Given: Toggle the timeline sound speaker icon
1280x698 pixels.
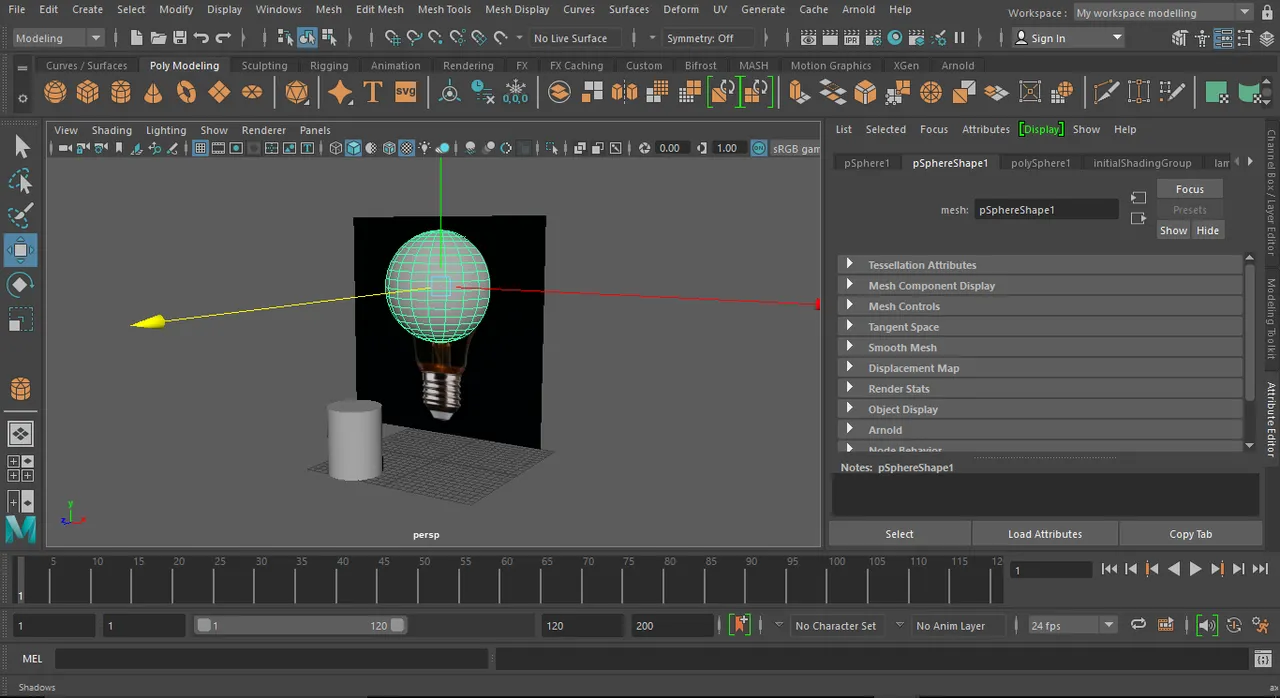Looking at the screenshot, I should (1207, 626).
